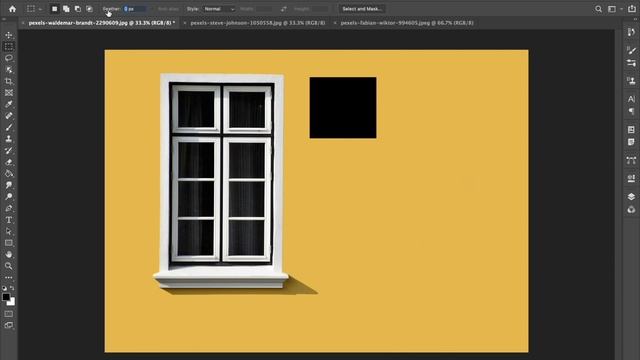Click the black square on the canvas
This screenshot has height=360, width=640.
[343, 108]
